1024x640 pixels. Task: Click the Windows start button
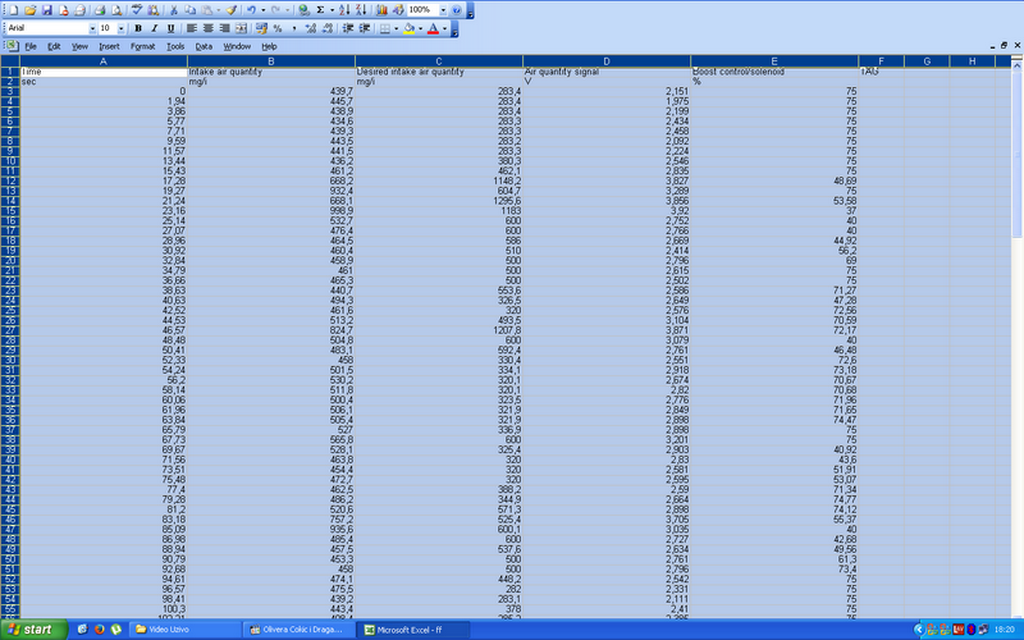tap(34, 630)
